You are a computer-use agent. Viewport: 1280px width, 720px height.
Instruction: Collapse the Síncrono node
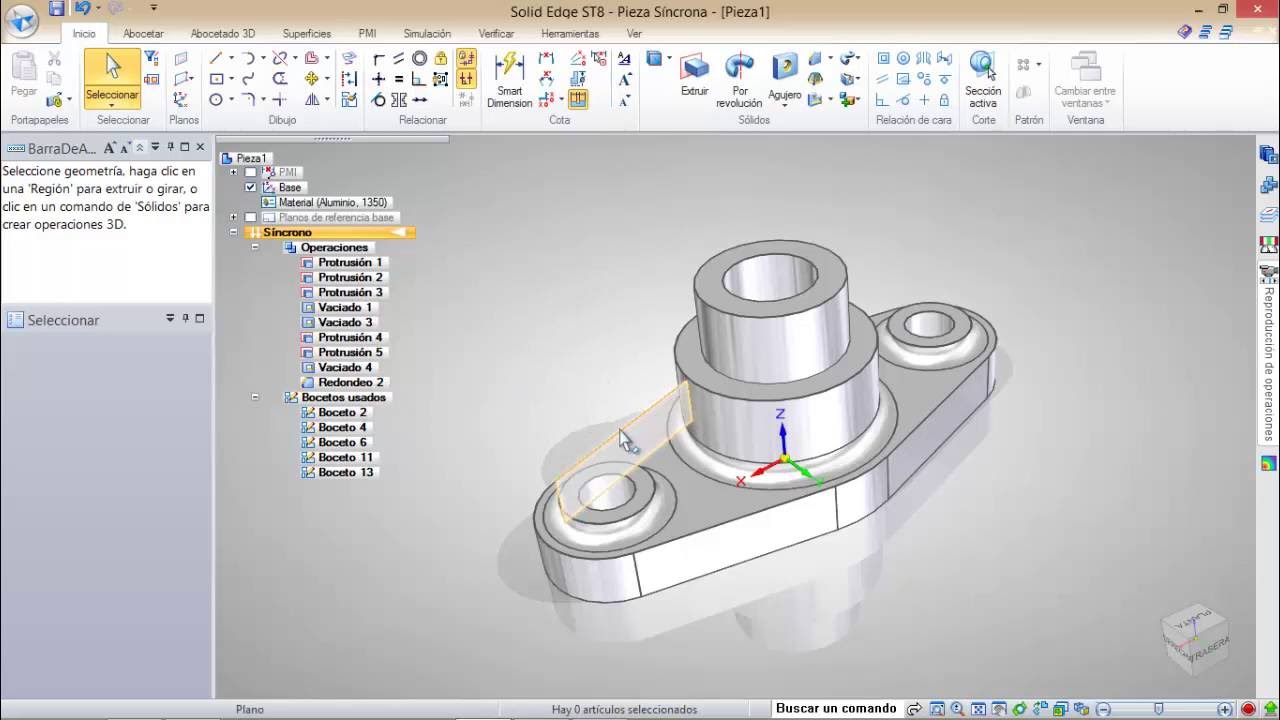tap(234, 232)
